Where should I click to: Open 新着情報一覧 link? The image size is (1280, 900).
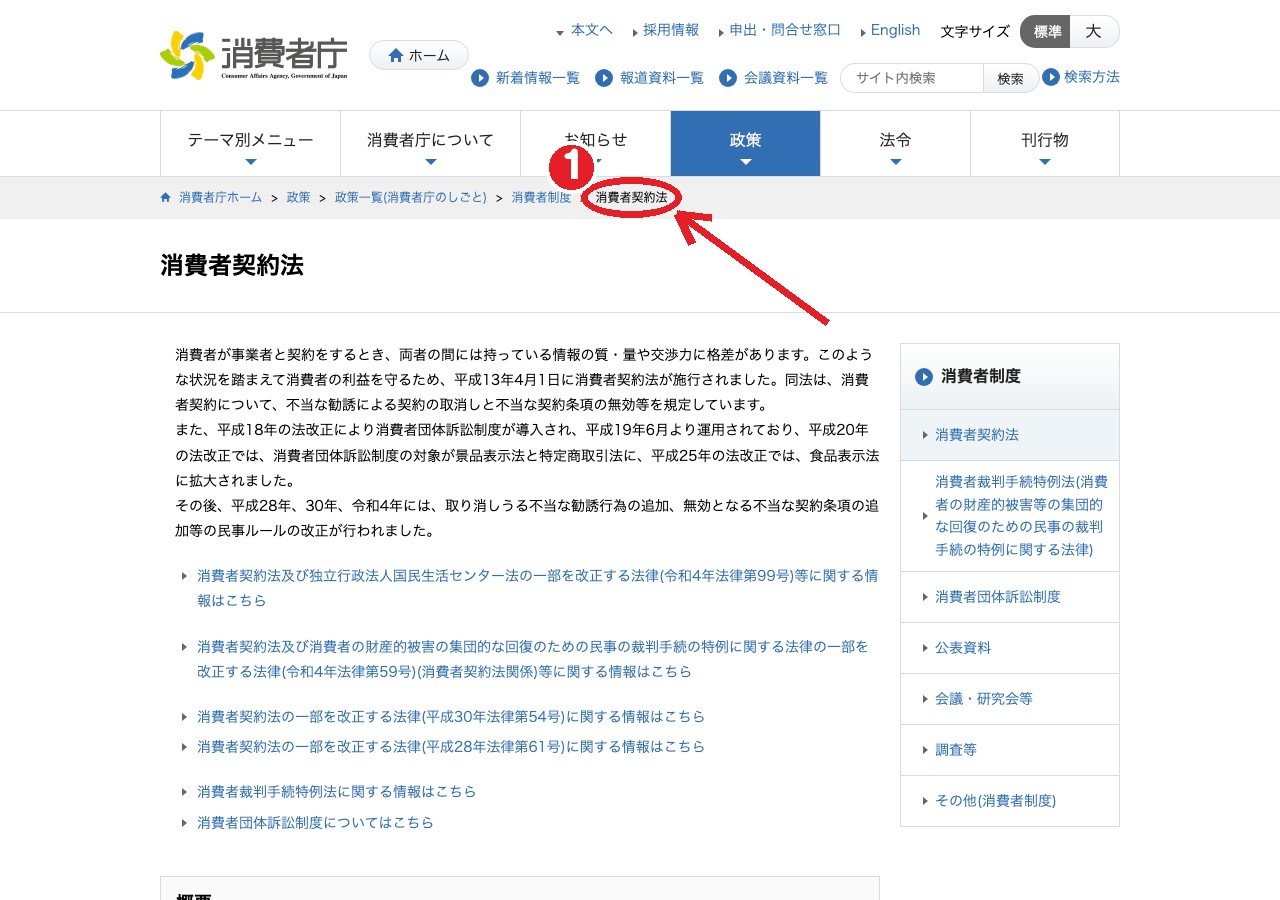tap(538, 78)
